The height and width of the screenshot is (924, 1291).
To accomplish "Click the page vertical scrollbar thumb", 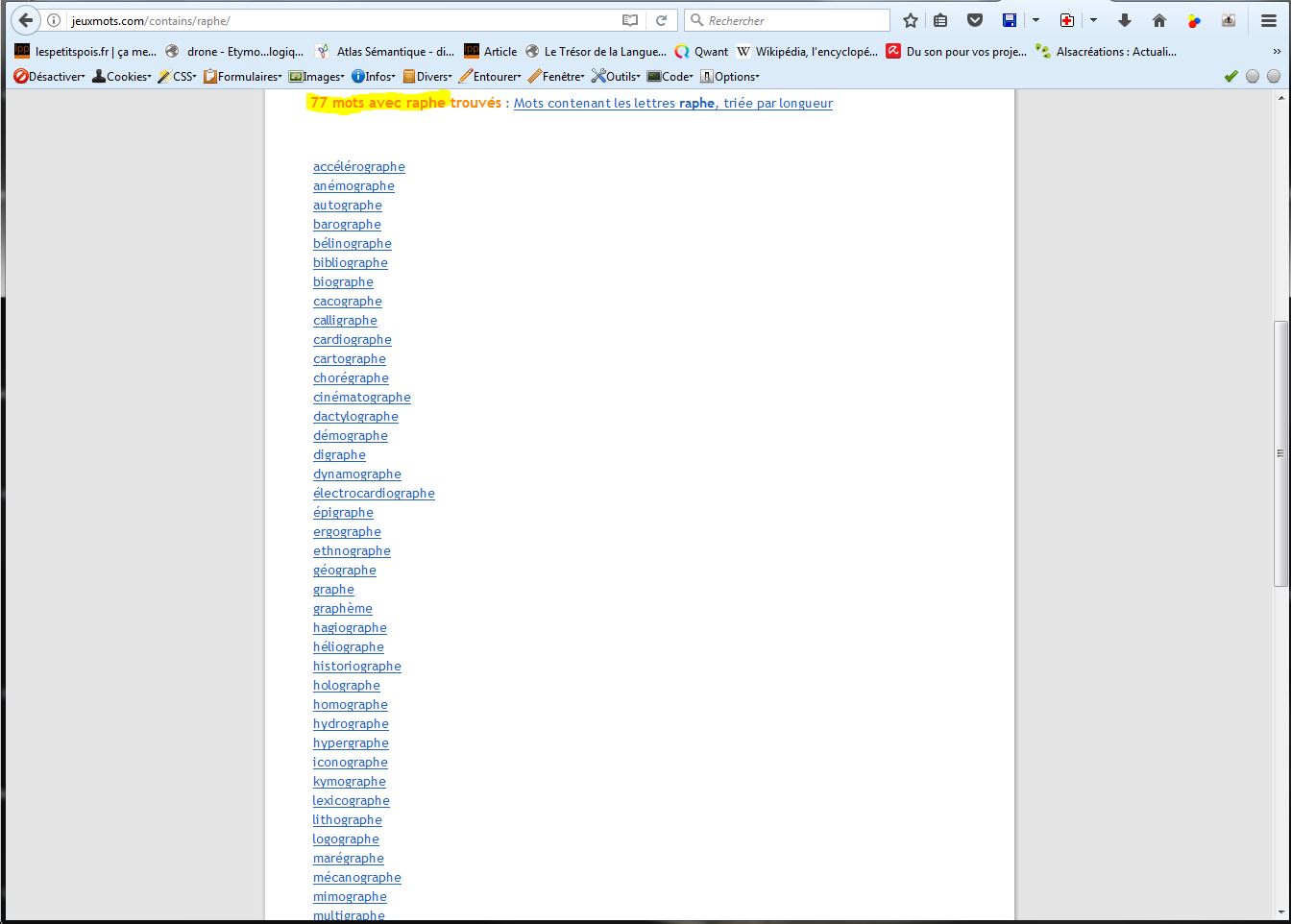I will 1279,451.
